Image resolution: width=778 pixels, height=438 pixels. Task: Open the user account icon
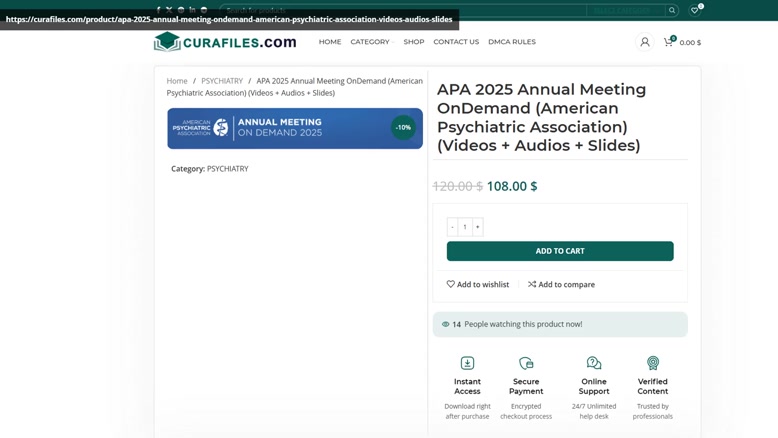point(645,42)
